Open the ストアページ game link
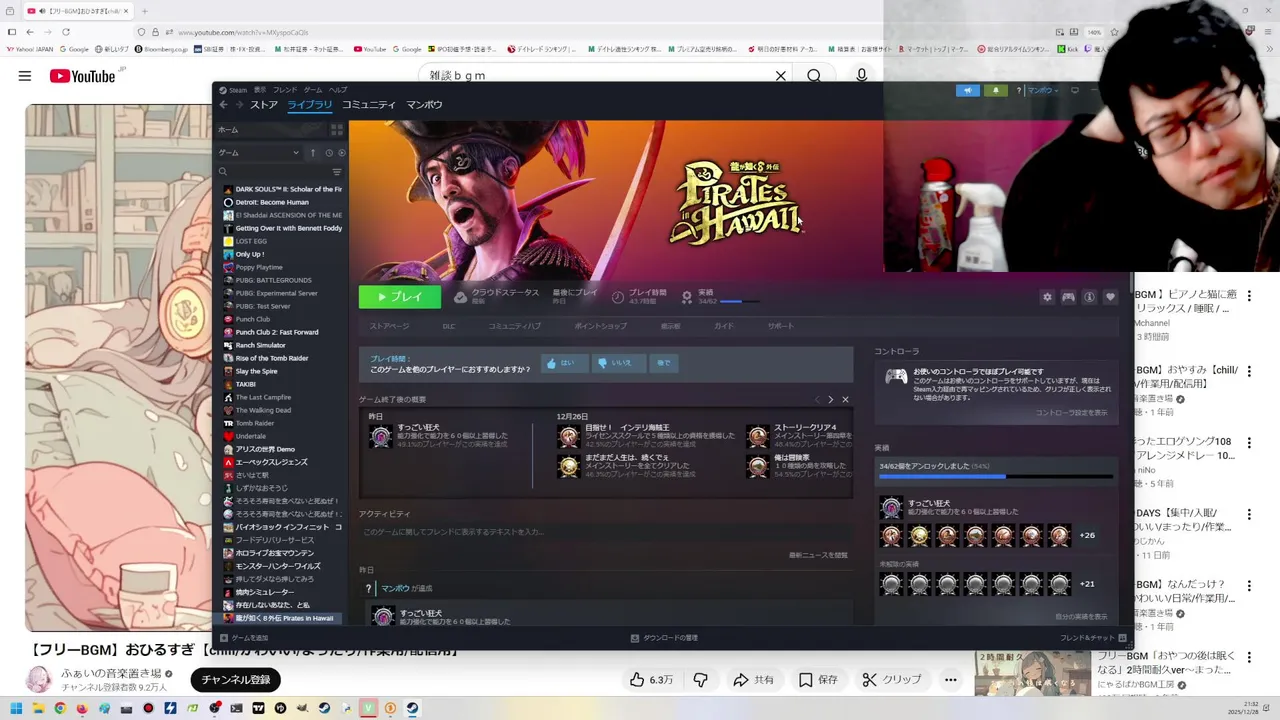 tap(389, 326)
